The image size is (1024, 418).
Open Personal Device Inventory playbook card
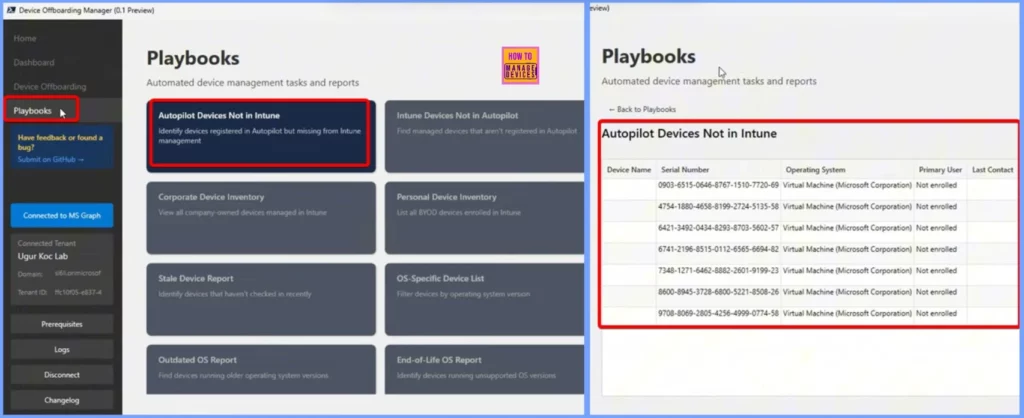pos(485,217)
